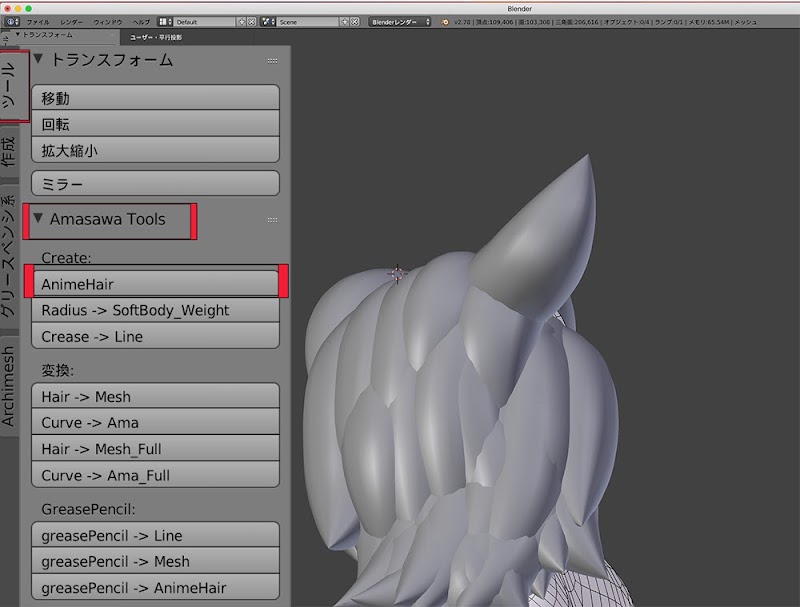Screen dimensions: 800x607
Task: Click the Amasawa Tools panel drag grip icon
Action: 272,220
